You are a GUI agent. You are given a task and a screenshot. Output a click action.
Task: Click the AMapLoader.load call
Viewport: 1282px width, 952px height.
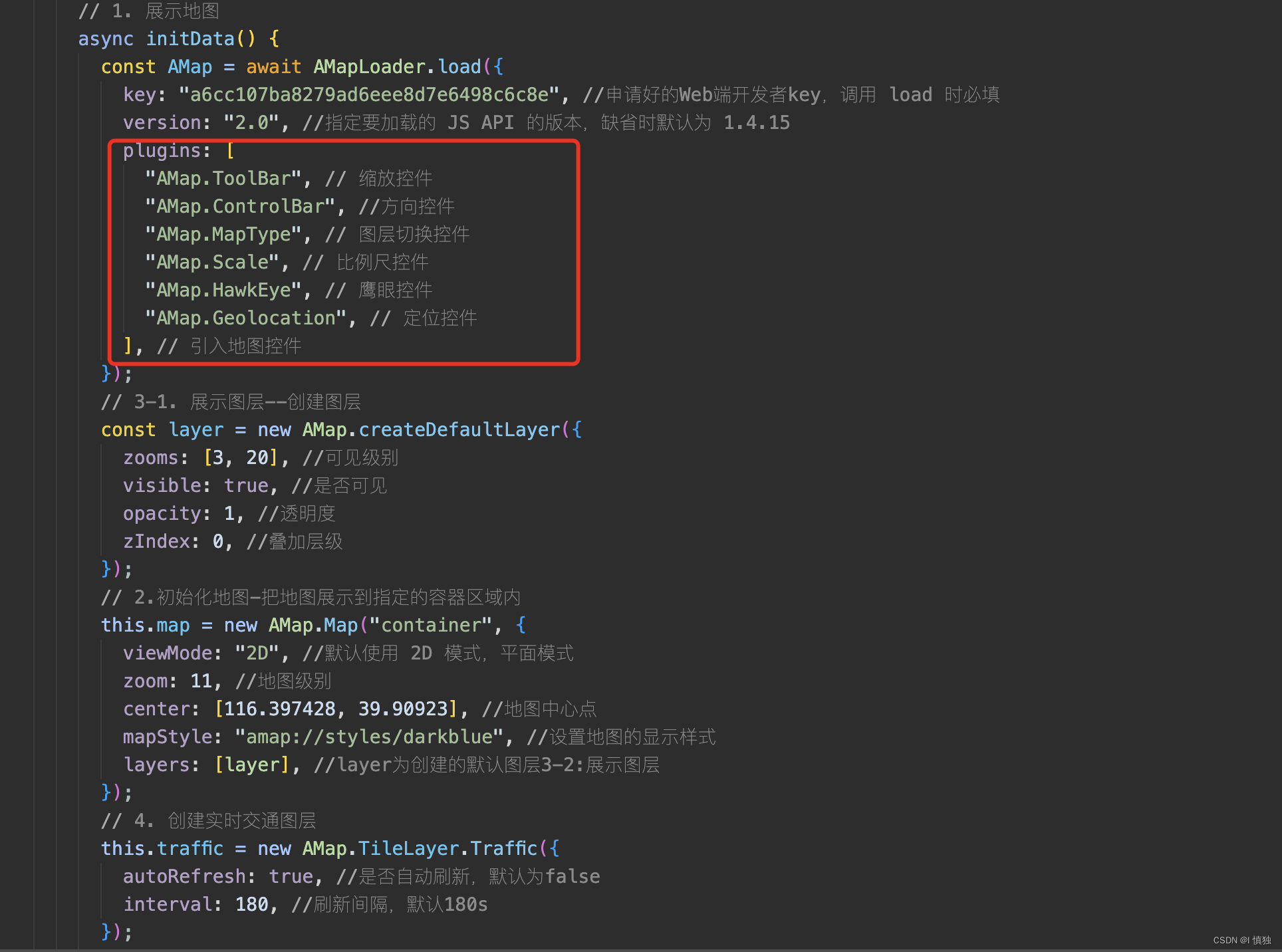coord(397,66)
